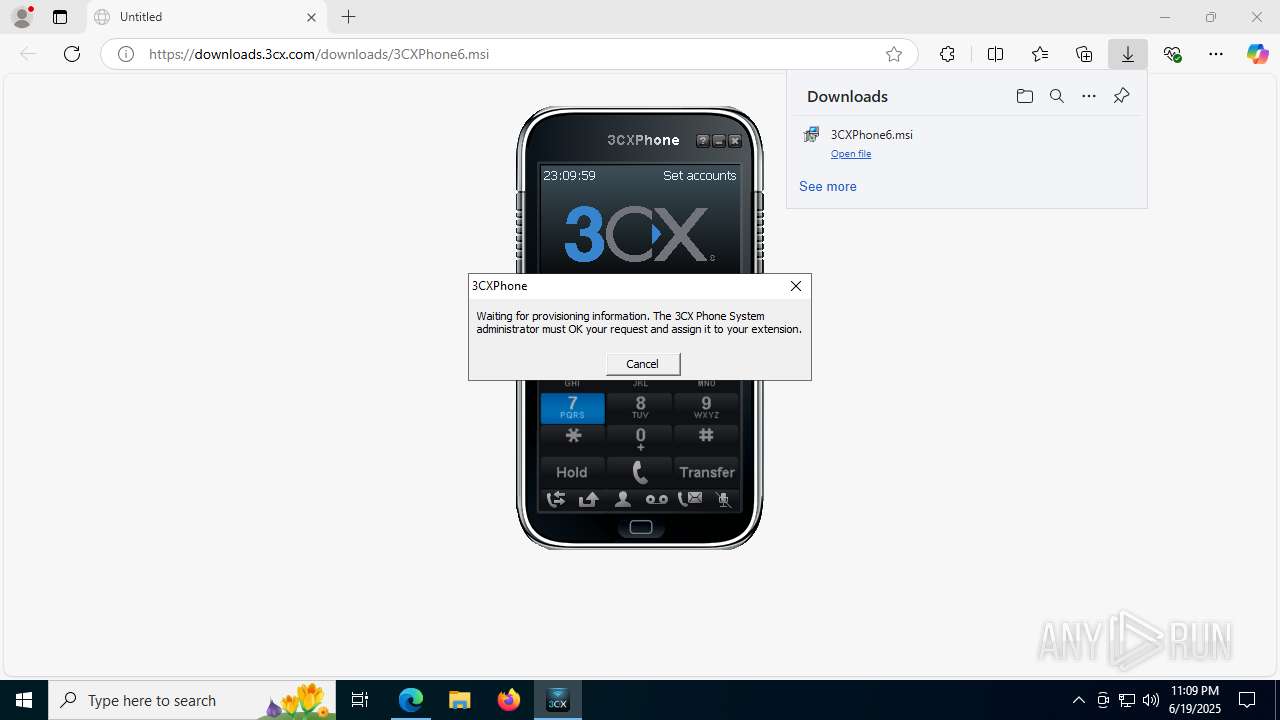Click the green call handset button
Screen dimensions: 1280x720
pyautogui.click(x=640, y=472)
